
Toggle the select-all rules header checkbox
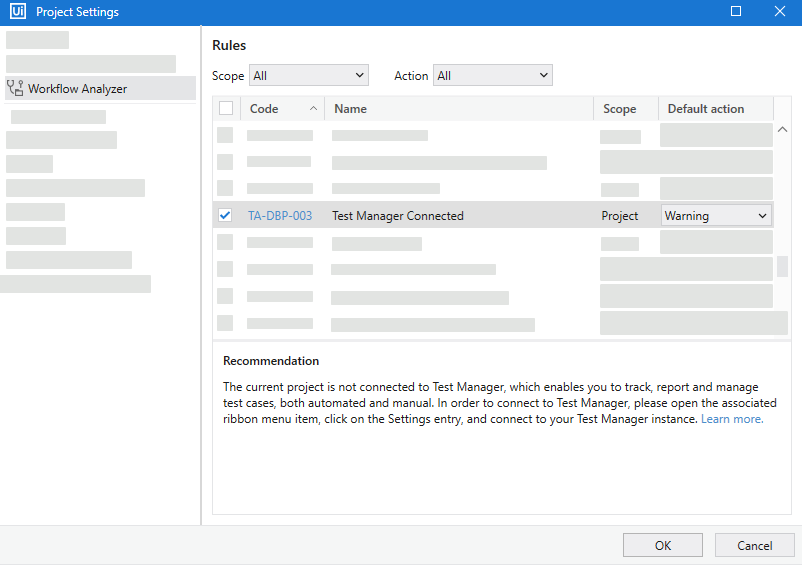(226, 108)
